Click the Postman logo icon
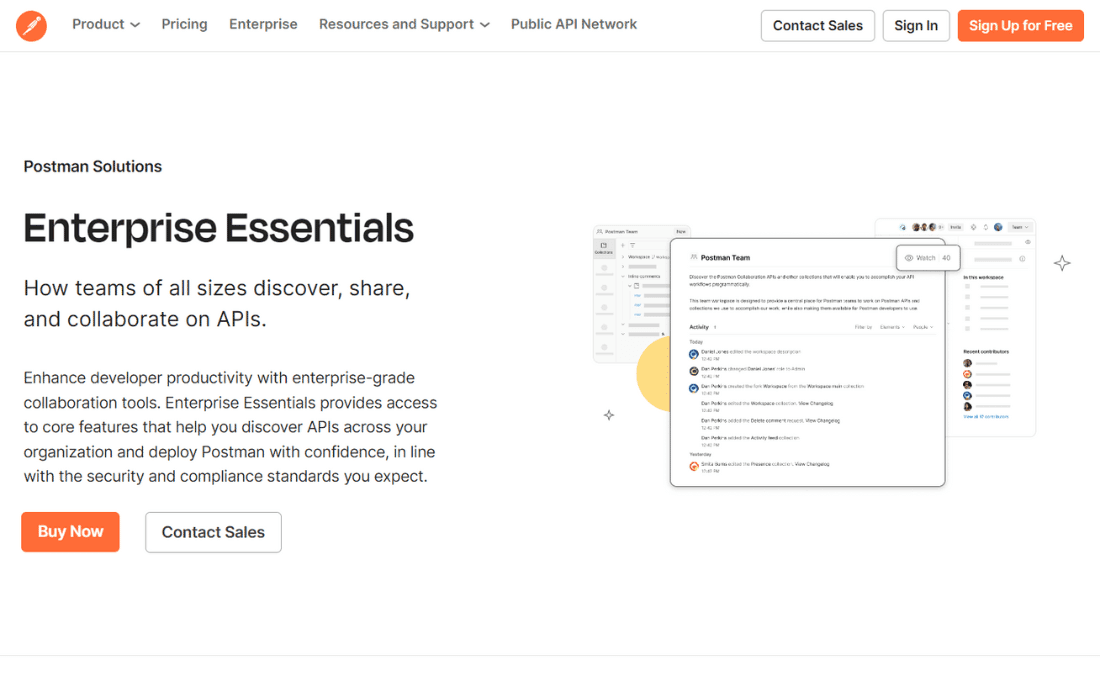The width and height of the screenshot is (1100, 700). tap(32, 26)
